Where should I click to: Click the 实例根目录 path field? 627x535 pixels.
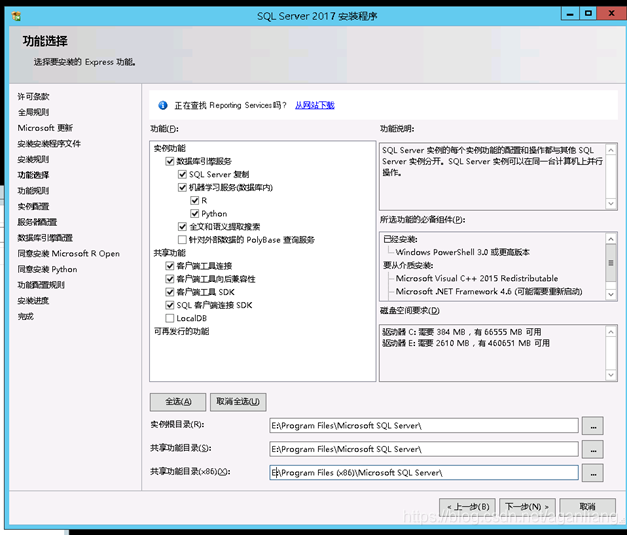(424, 425)
